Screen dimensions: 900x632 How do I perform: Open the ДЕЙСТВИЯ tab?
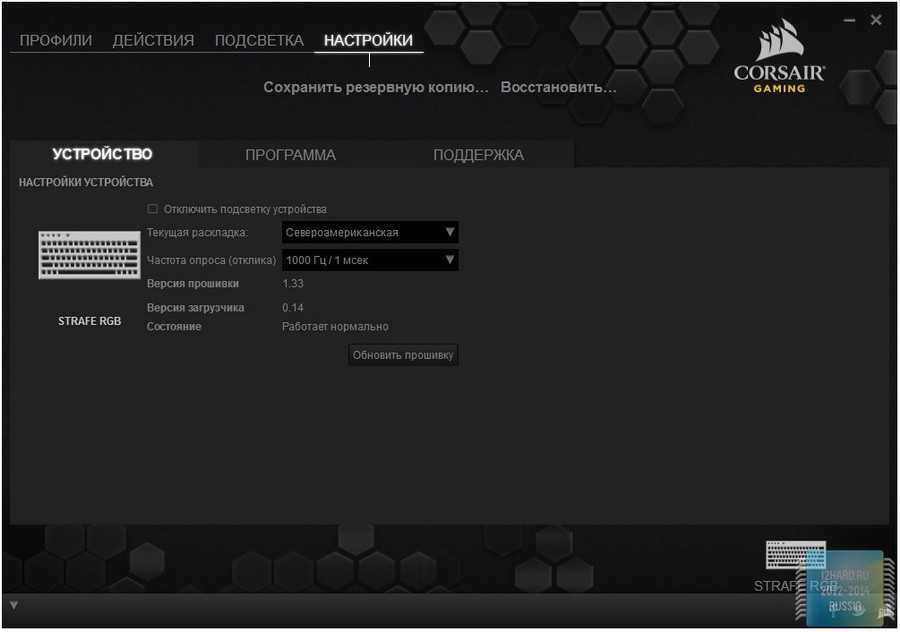tap(153, 41)
